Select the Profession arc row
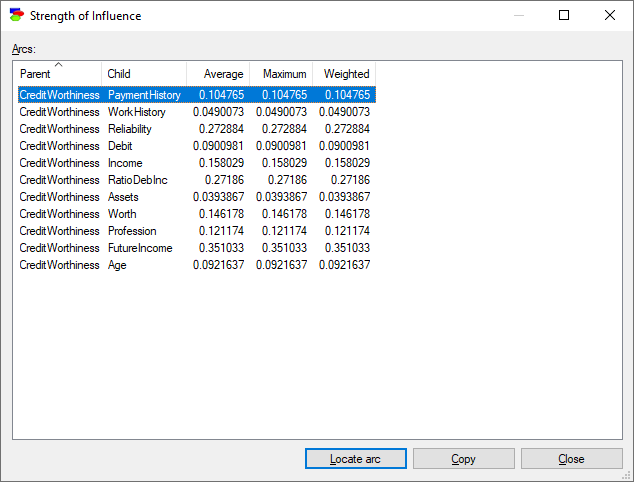The width and height of the screenshot is (634, 482). coord(197,230)
